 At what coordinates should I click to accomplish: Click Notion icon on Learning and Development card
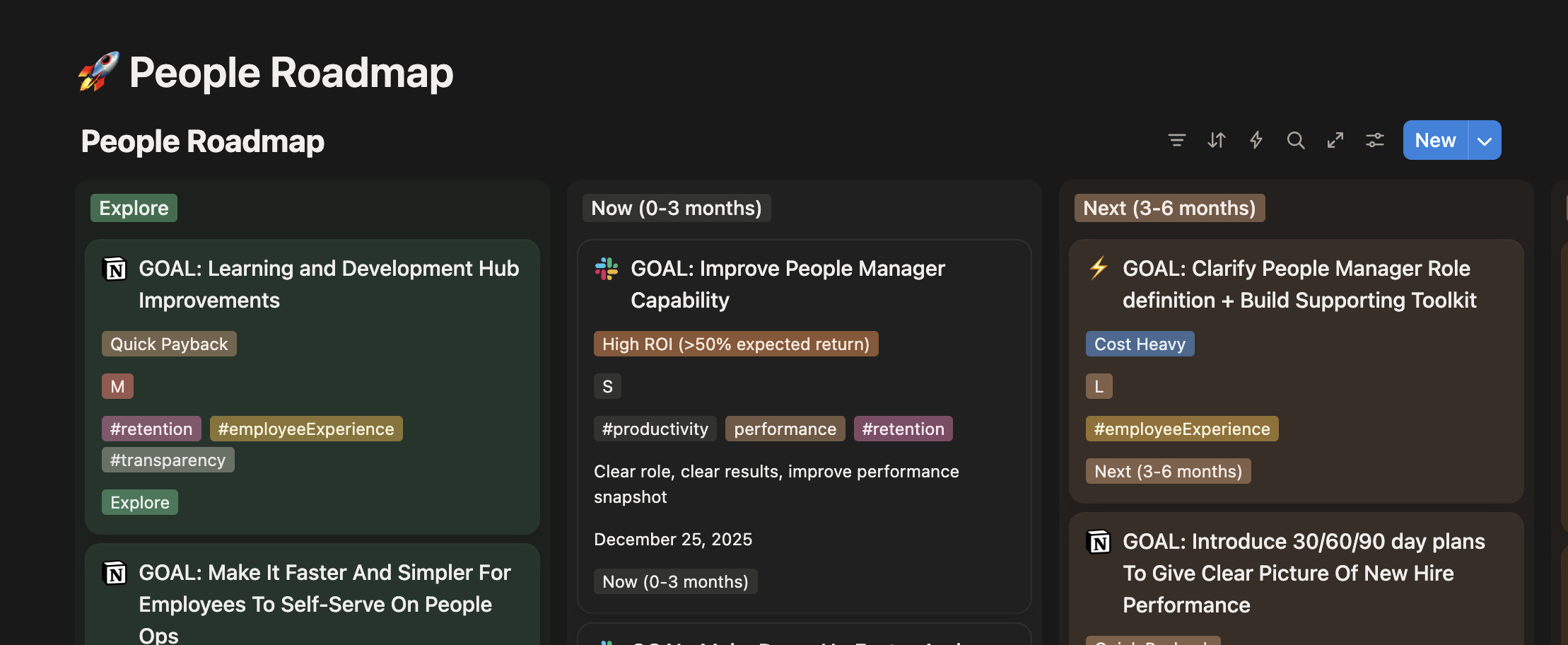point(115,269)
